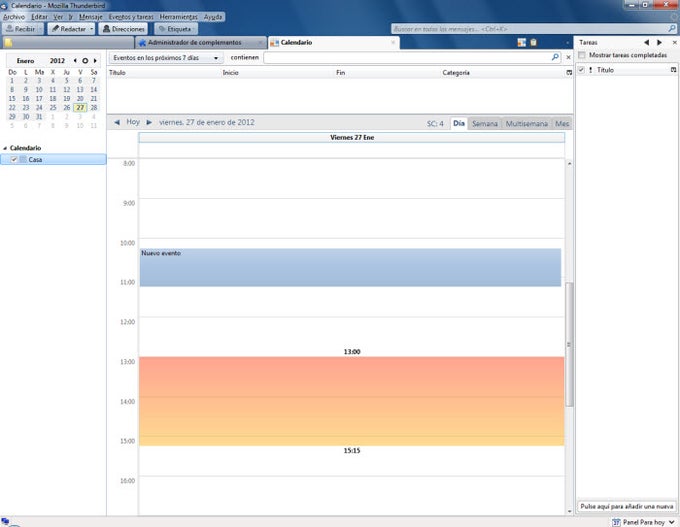The height and width of the screenshot is (527, 680).
Task: Show next pane in Tareas panel
Action: point(660,43)
